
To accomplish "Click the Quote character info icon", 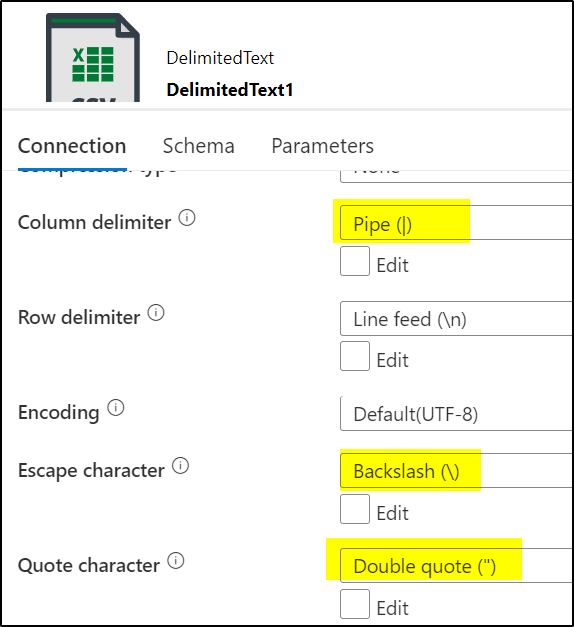I will click(x=176, y=561).
